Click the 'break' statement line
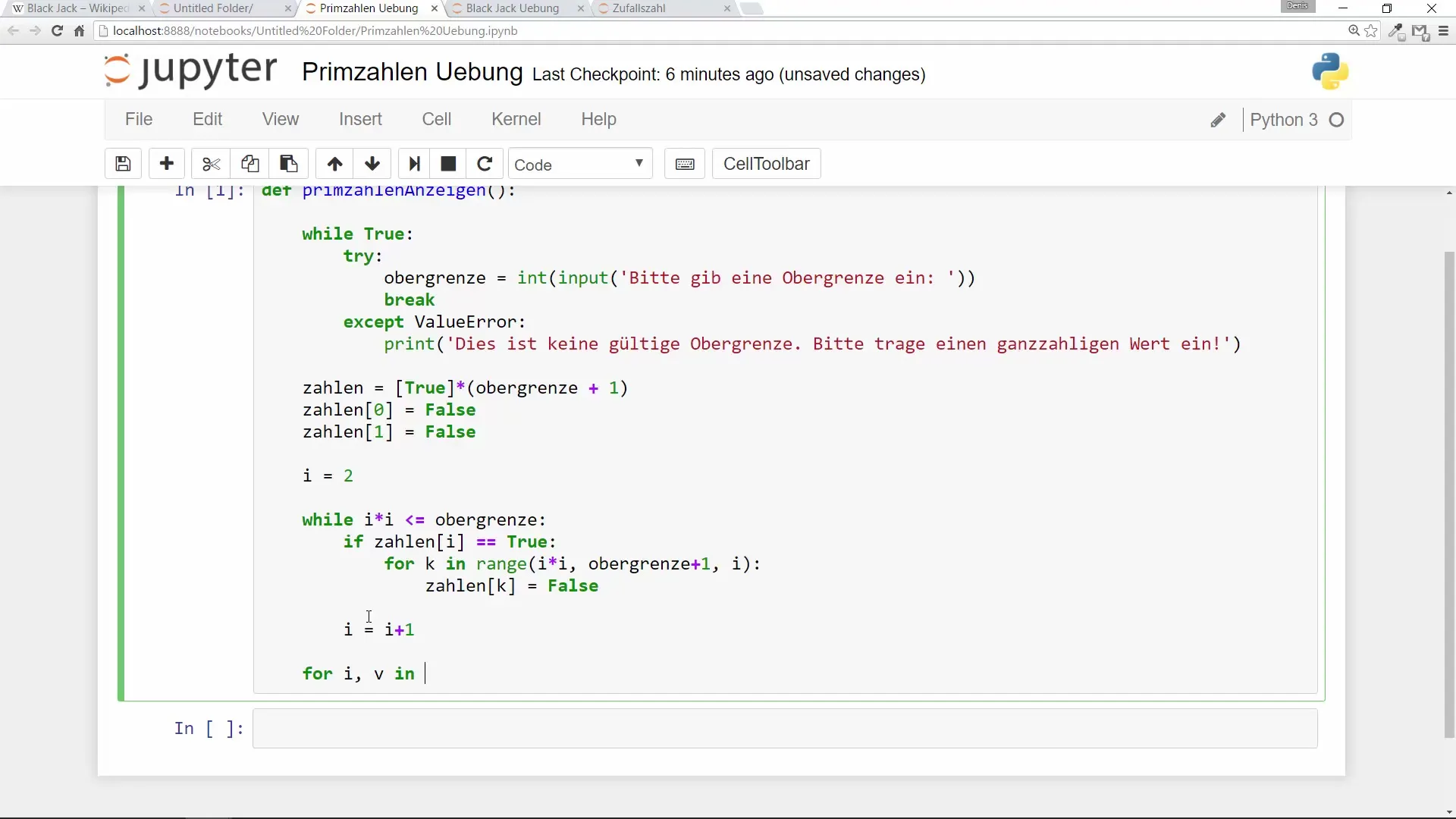Image resolution: width=1456 pixels, height=819 pixels. click(x=409, y=300)
